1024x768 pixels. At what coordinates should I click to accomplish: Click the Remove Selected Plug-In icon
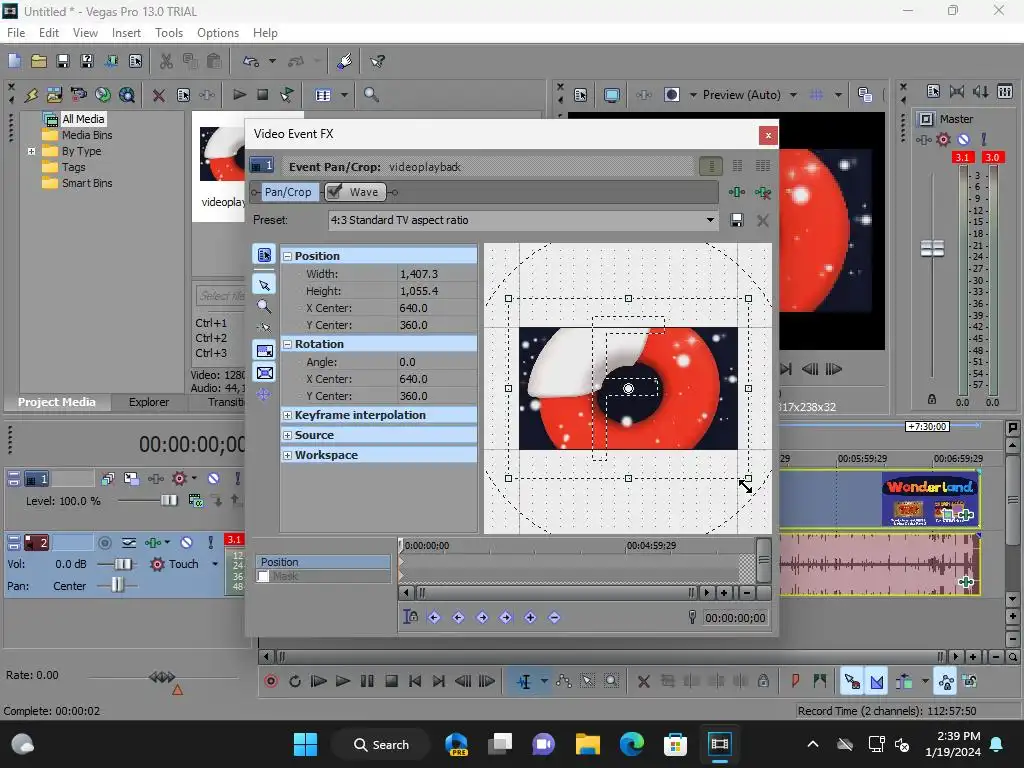pos(762,192)
